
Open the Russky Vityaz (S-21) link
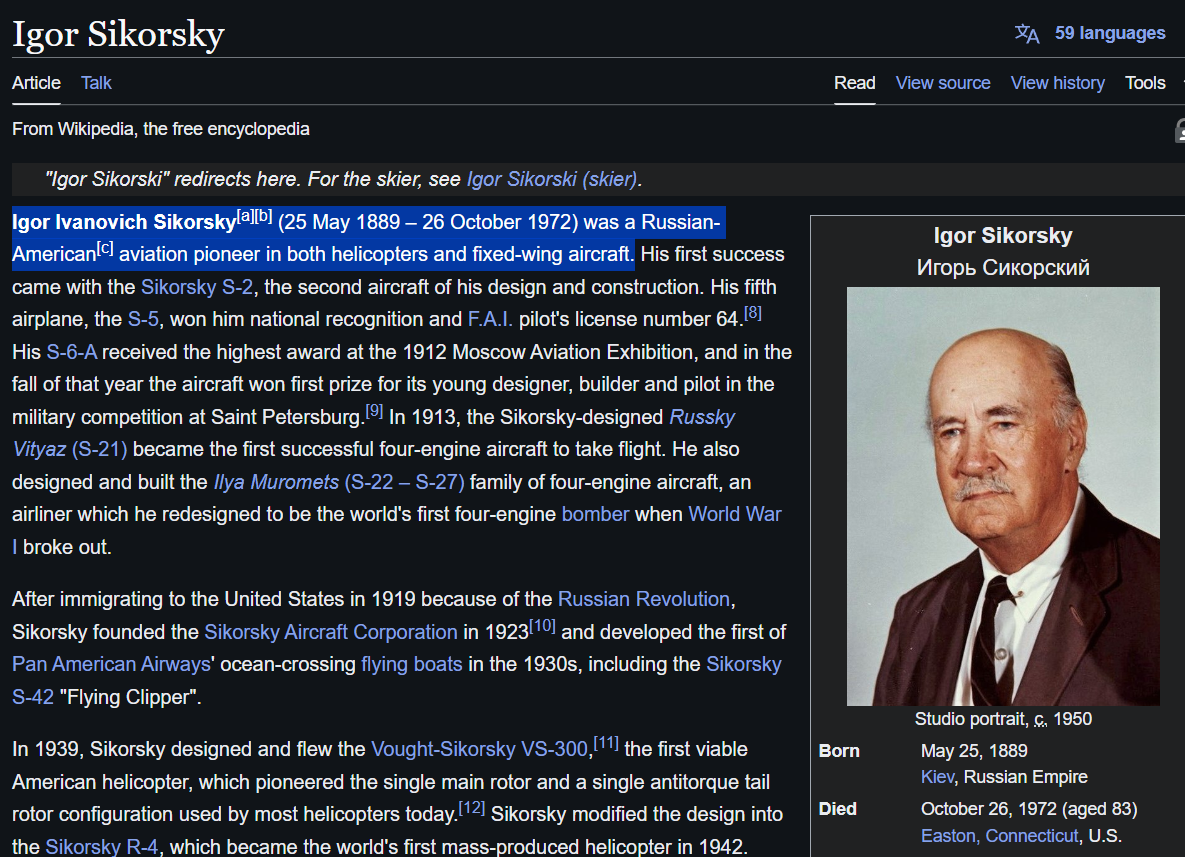[701, 417]
